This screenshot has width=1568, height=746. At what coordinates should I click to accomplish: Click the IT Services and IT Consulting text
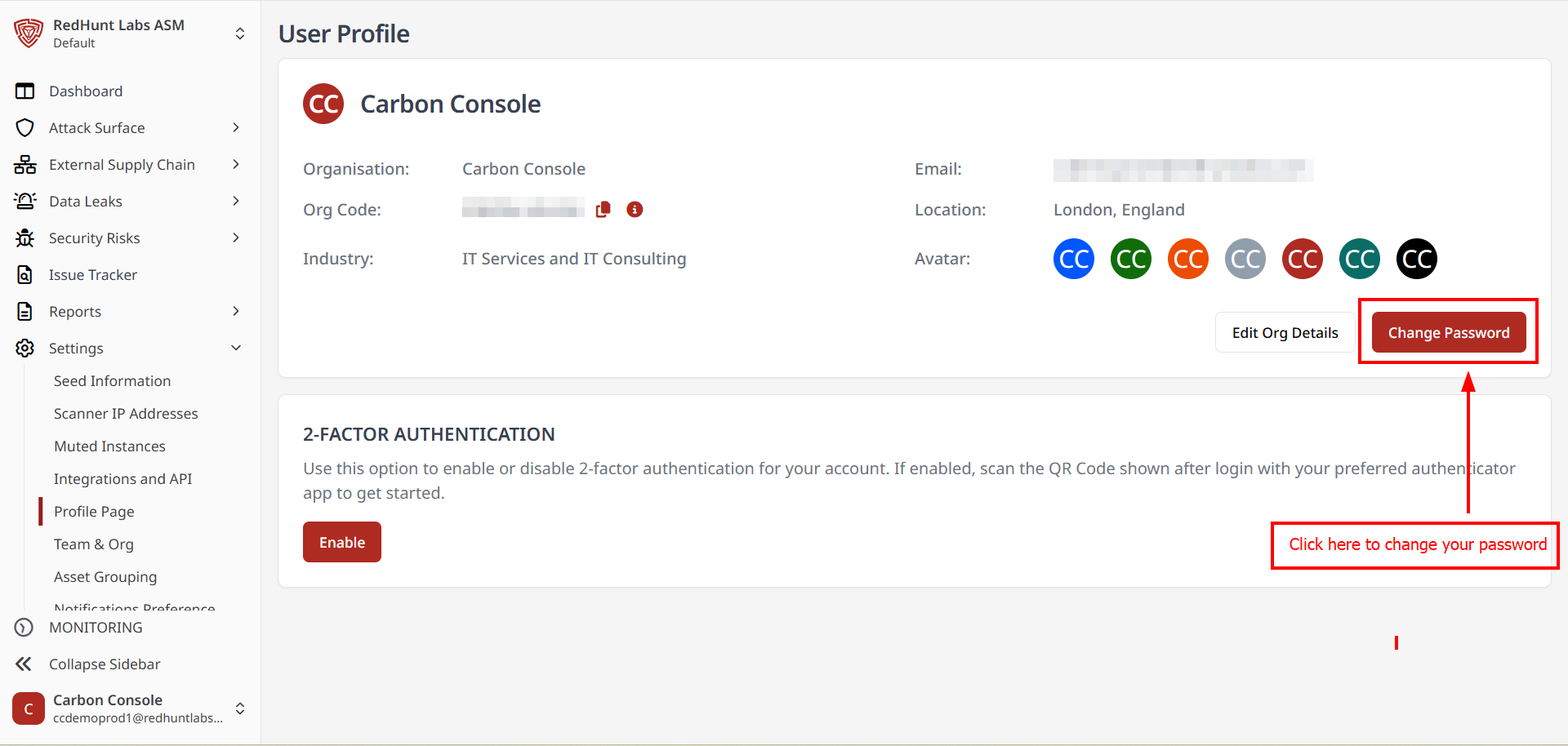pyautogui.click(x=574, y=259)
